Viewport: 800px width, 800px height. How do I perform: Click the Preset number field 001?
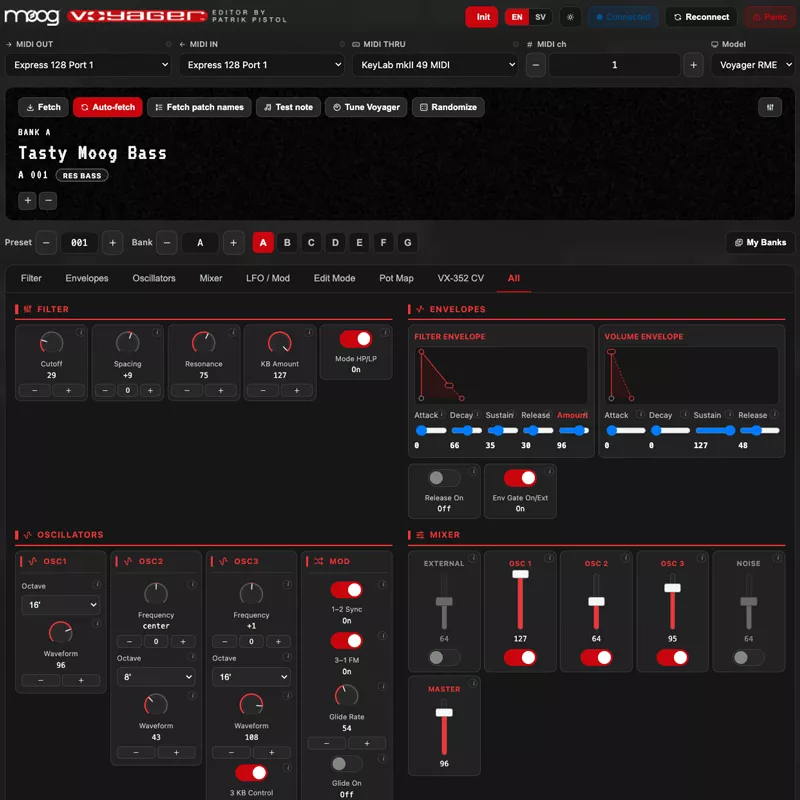[x=79, y=243]
